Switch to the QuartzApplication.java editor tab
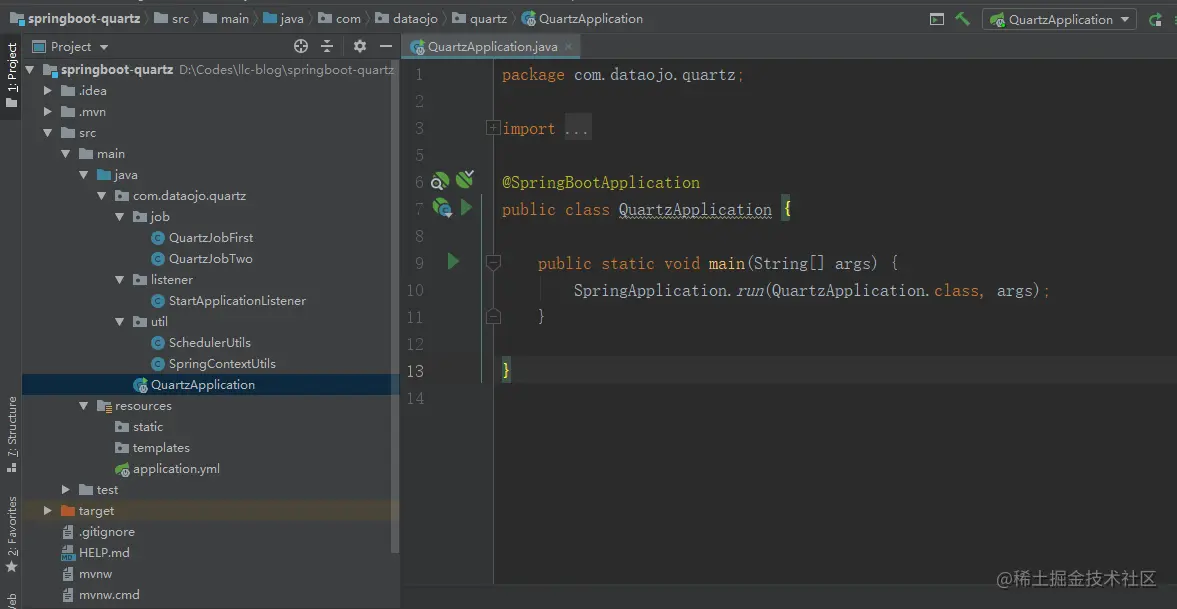1177x609 pixels. (492, 47)
